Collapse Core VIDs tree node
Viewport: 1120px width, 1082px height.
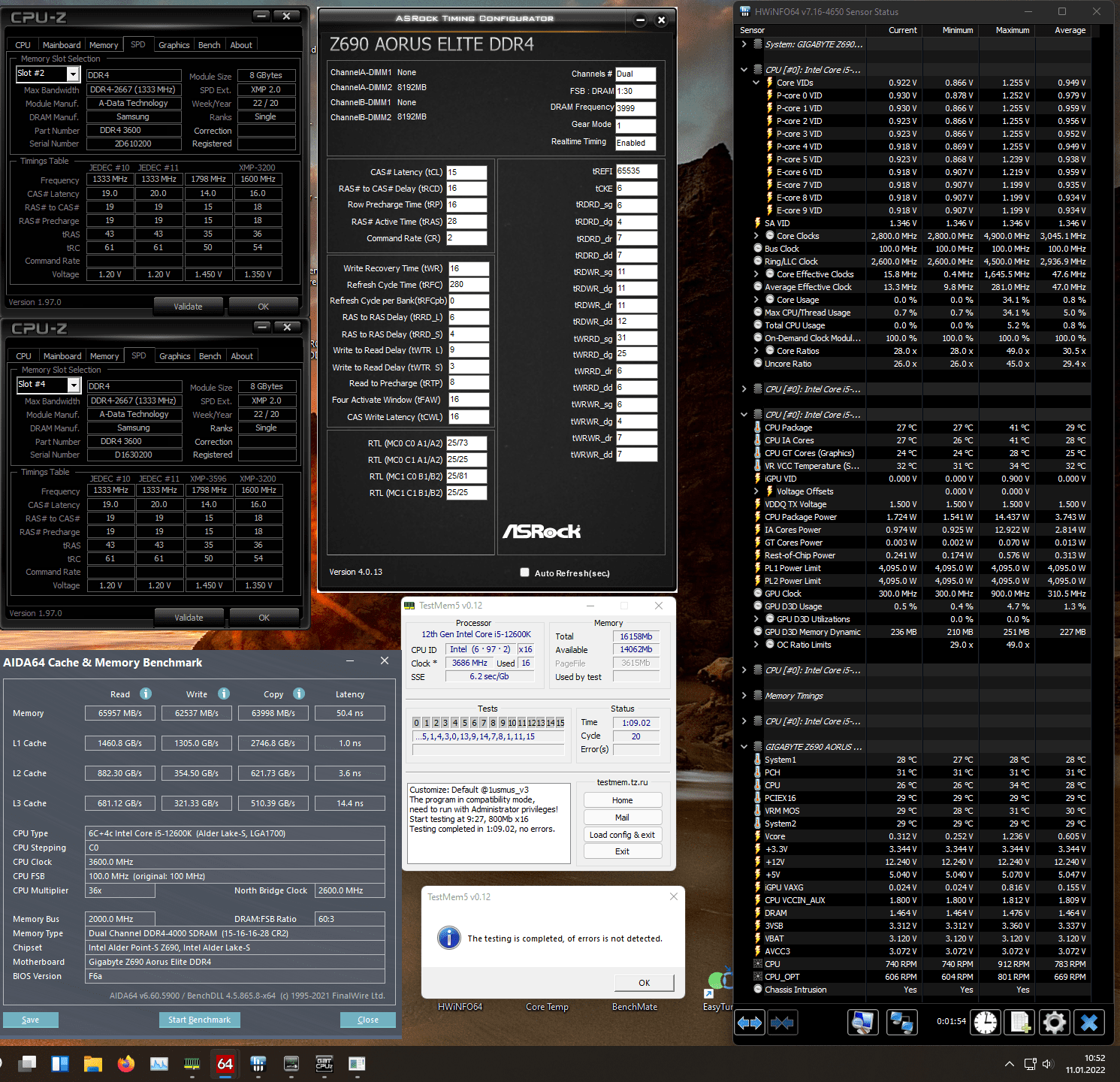tap(756, 83)
